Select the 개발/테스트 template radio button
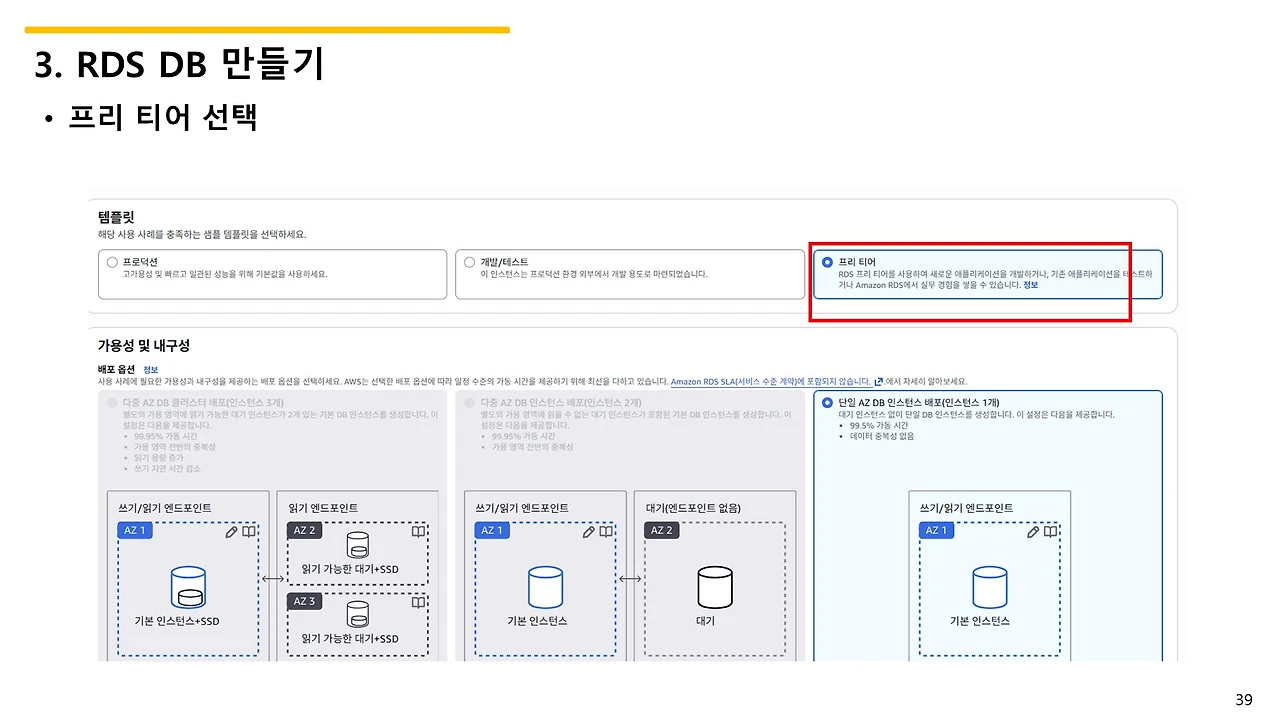 (x=469, y=262)
